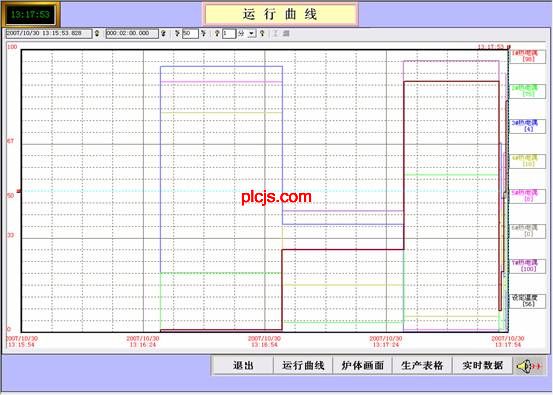Click the icon right of the unit dropdown
This screenshot has width=553, height=395.
tap(262, 34)
